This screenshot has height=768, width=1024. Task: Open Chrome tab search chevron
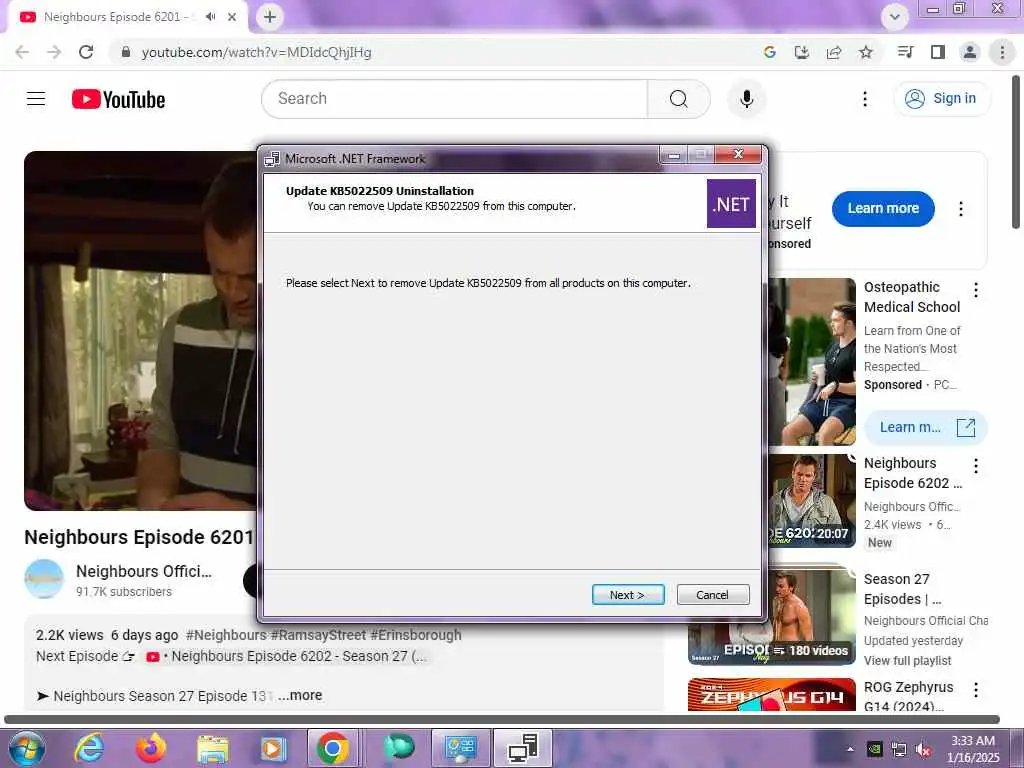[895, 17]
